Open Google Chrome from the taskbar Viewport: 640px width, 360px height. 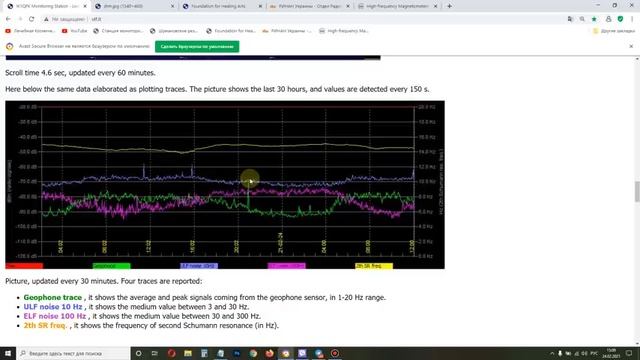click(x=253, y=353)
